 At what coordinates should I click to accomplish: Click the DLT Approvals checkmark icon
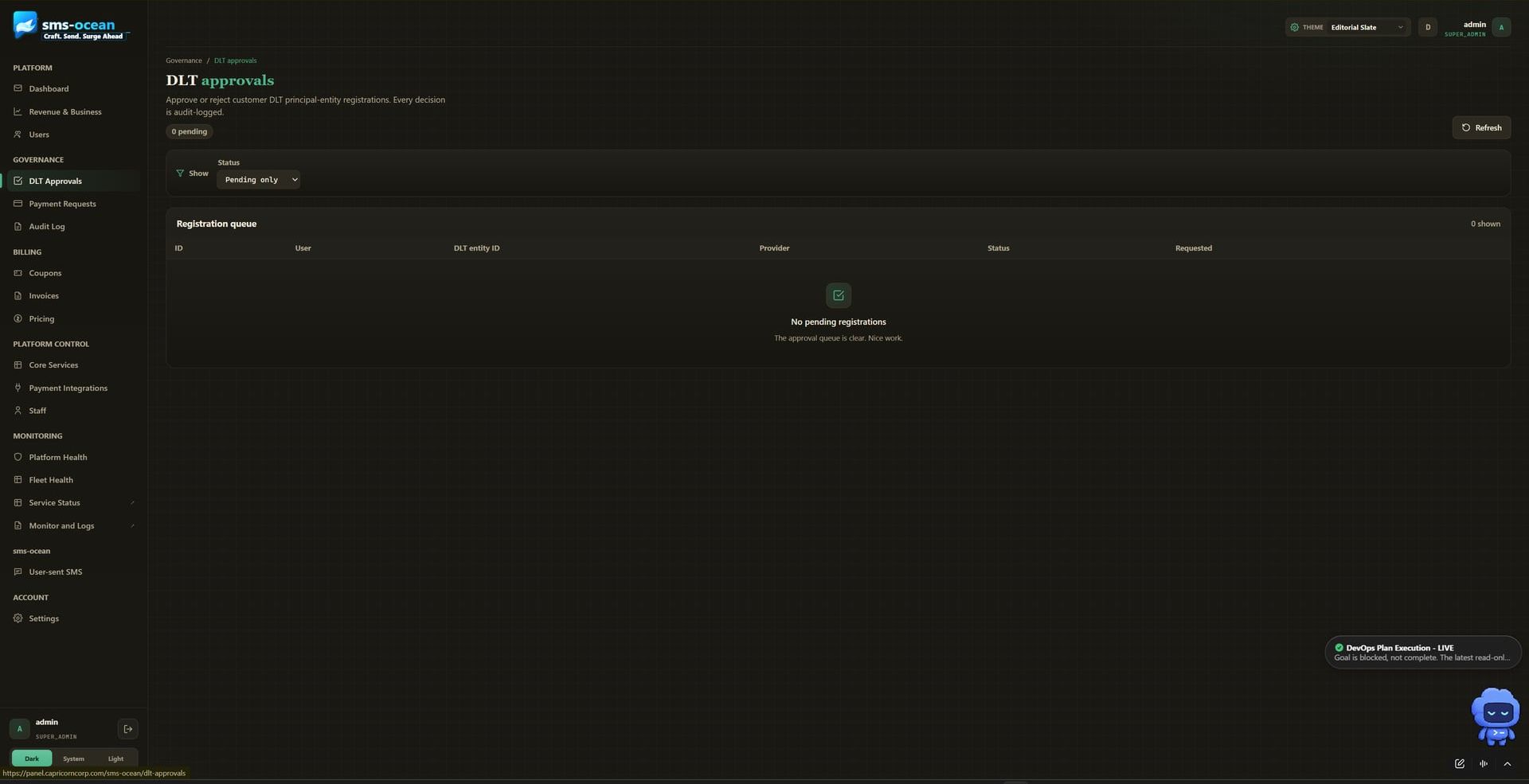(18, 181)
